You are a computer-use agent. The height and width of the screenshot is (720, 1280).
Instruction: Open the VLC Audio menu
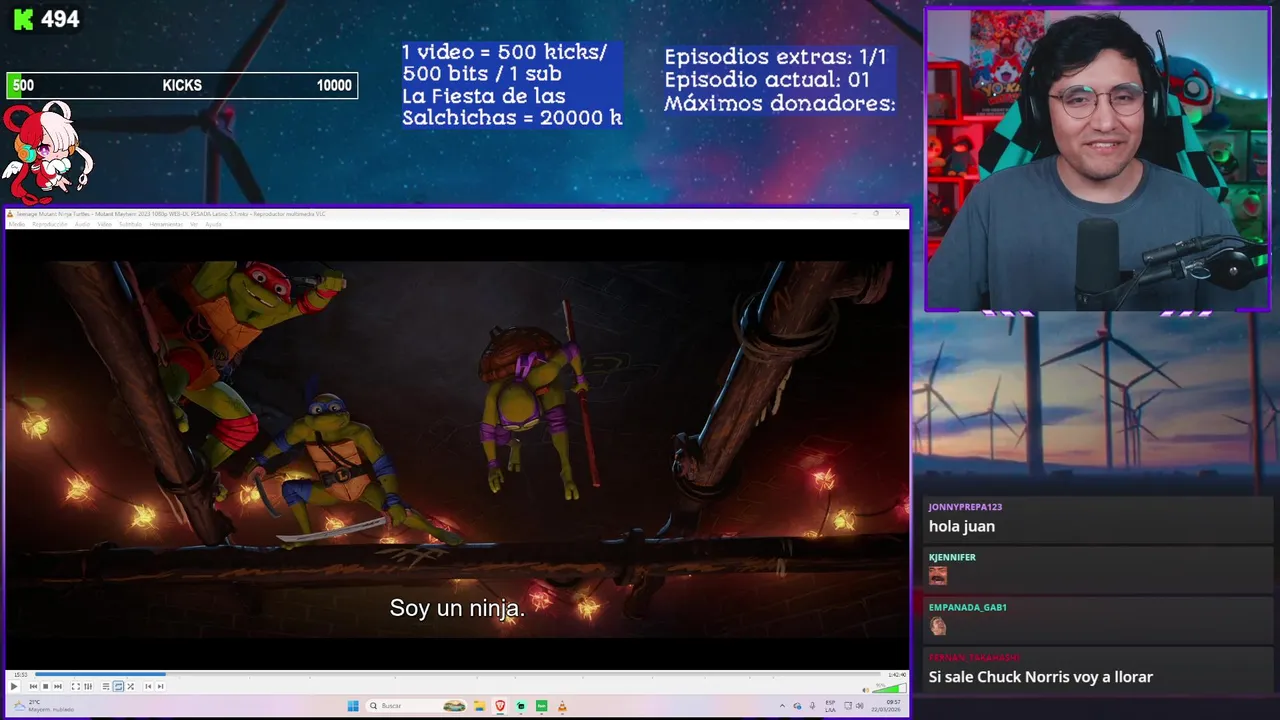82,224
